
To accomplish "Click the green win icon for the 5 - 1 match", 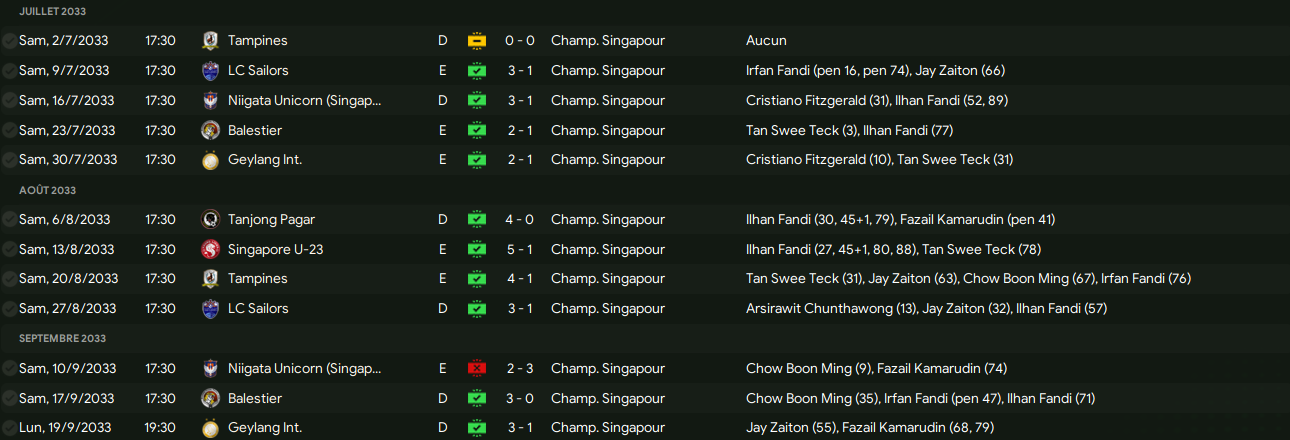I will [476, 249].
